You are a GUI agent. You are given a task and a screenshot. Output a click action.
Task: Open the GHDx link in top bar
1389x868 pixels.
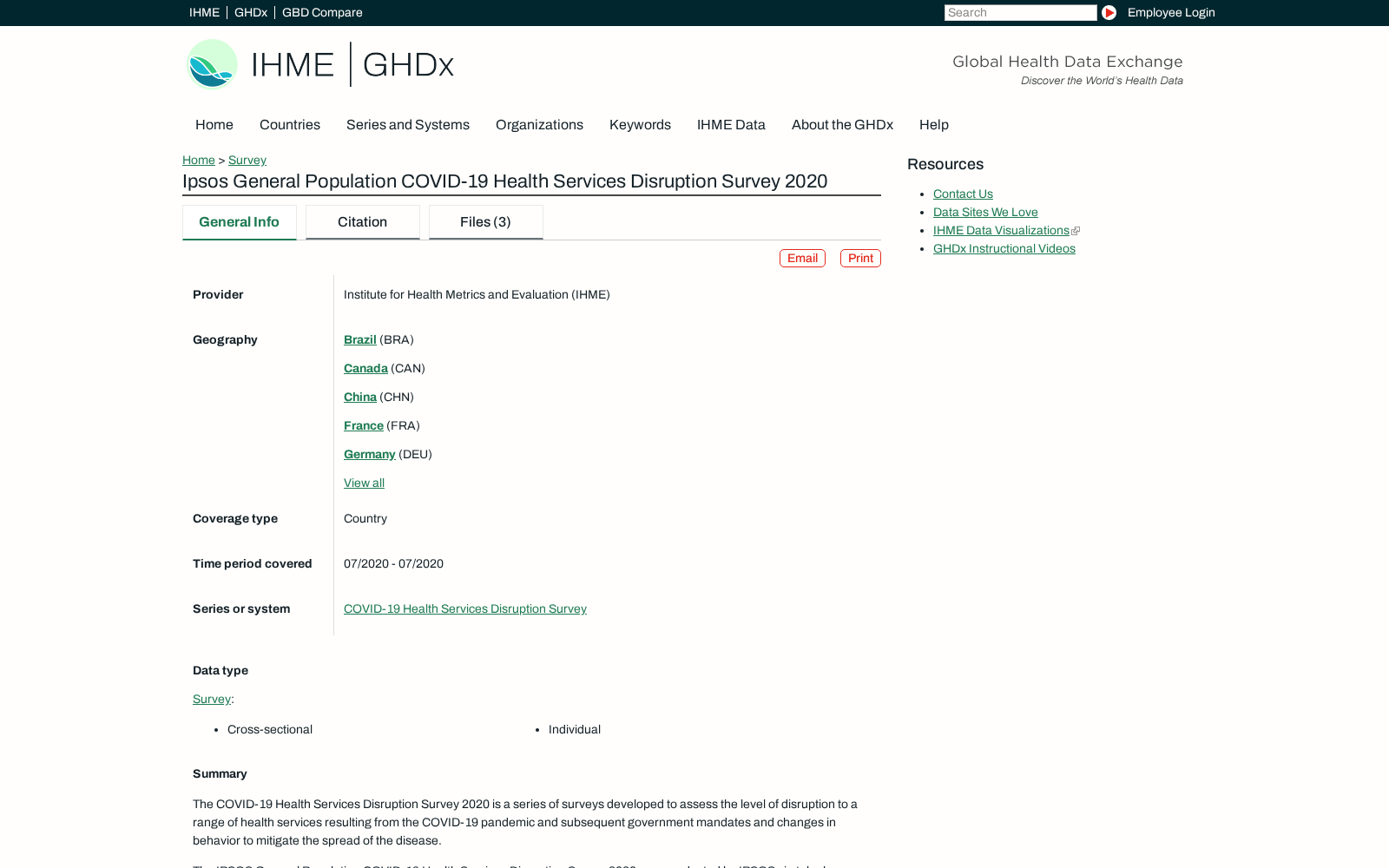[251, 12]
